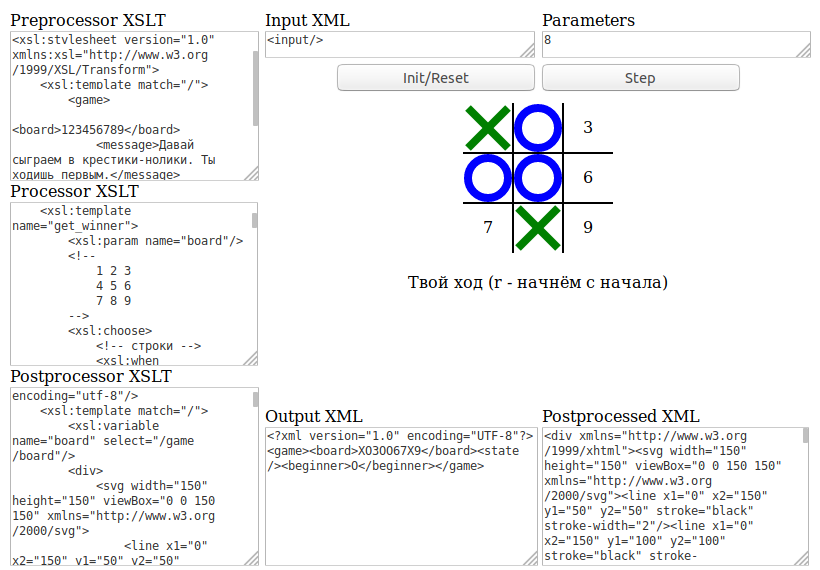Click the board cell labeled 7
Screen dimensions: 820x570
(x=488, y=227)
